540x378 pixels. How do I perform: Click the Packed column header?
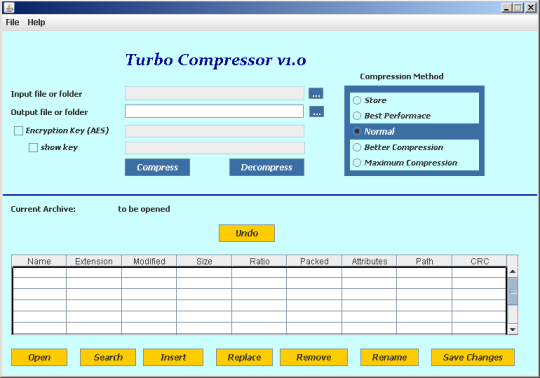tap(314, 261)
